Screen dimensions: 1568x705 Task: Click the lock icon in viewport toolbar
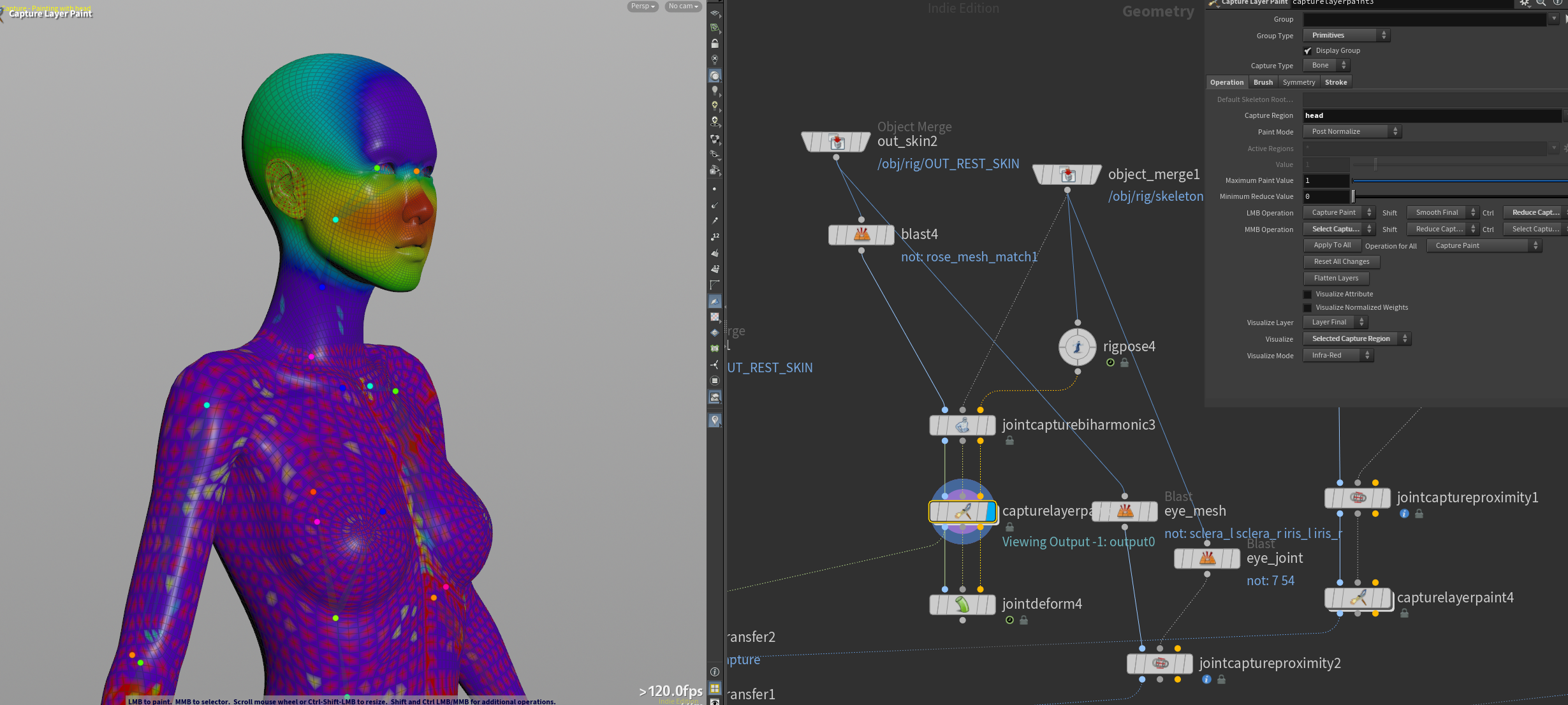(715, 43)
